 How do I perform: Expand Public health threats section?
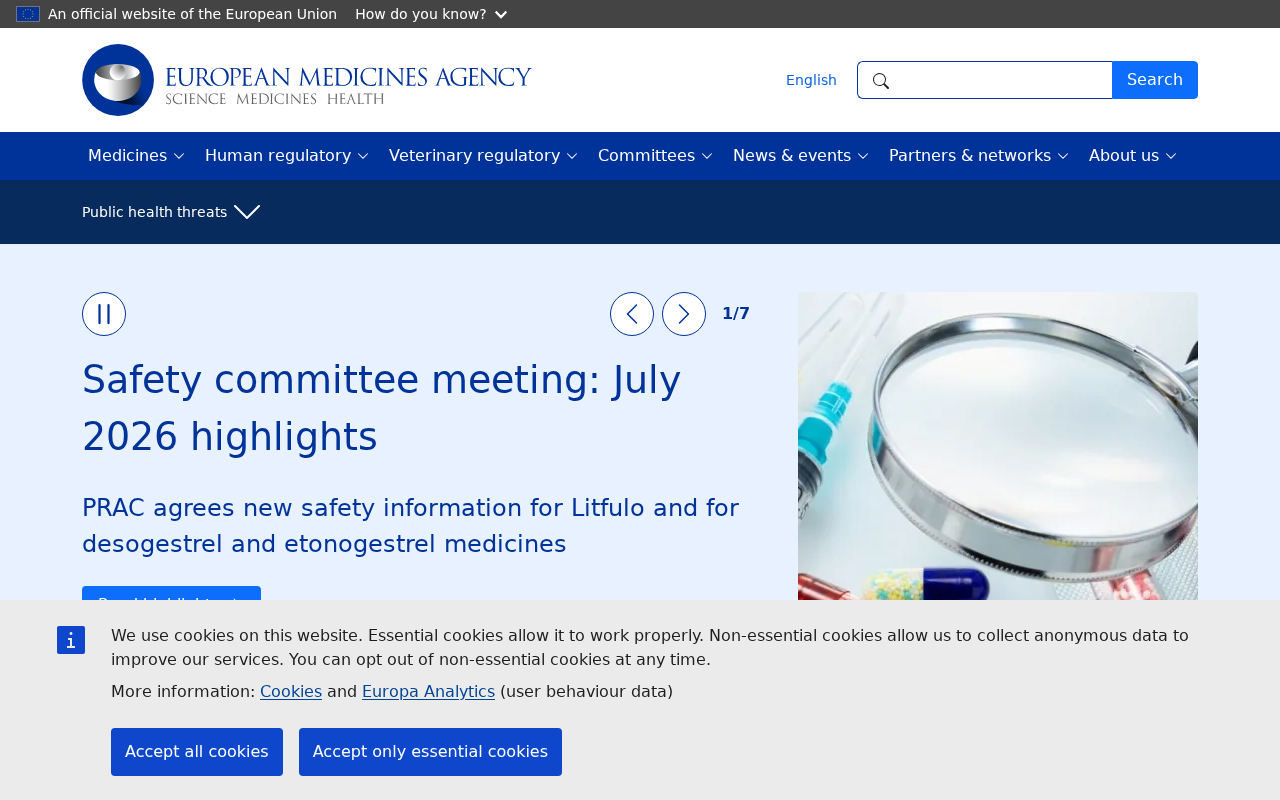[171, 212]
